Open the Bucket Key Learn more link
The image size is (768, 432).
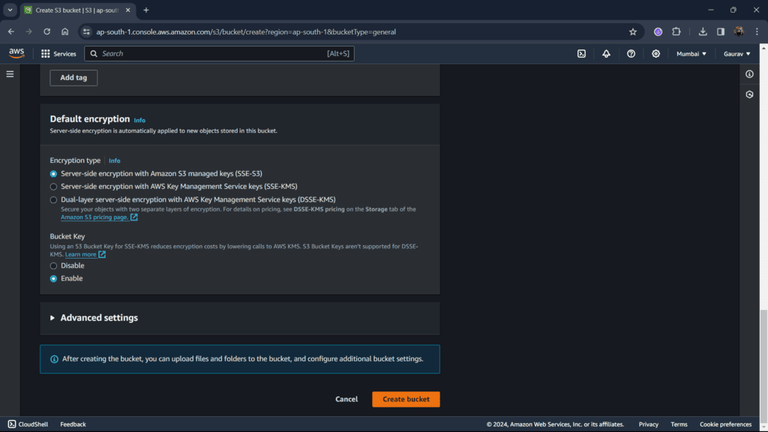click(x=85, y=254)
